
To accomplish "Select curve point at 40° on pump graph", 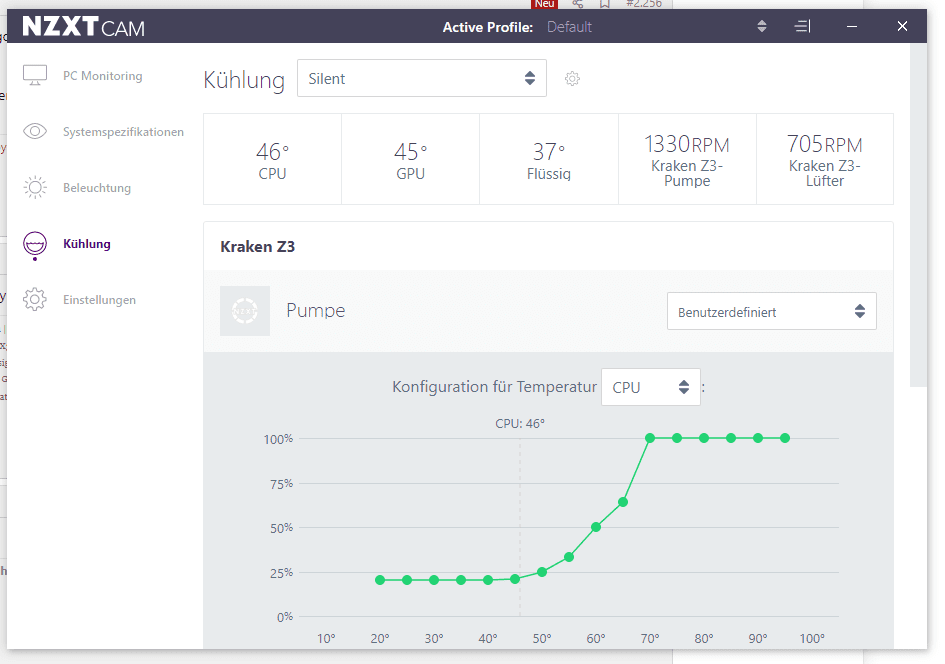I will click(488, 580).
